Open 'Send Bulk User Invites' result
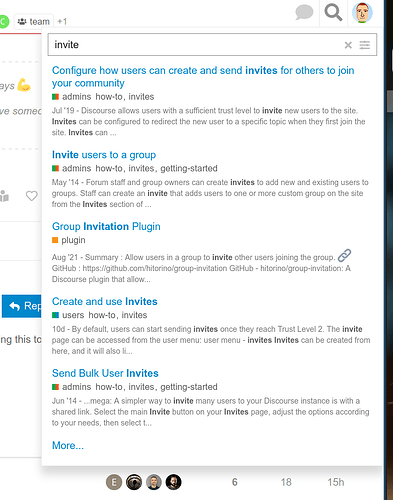393x500 pixels. point(105,373)
